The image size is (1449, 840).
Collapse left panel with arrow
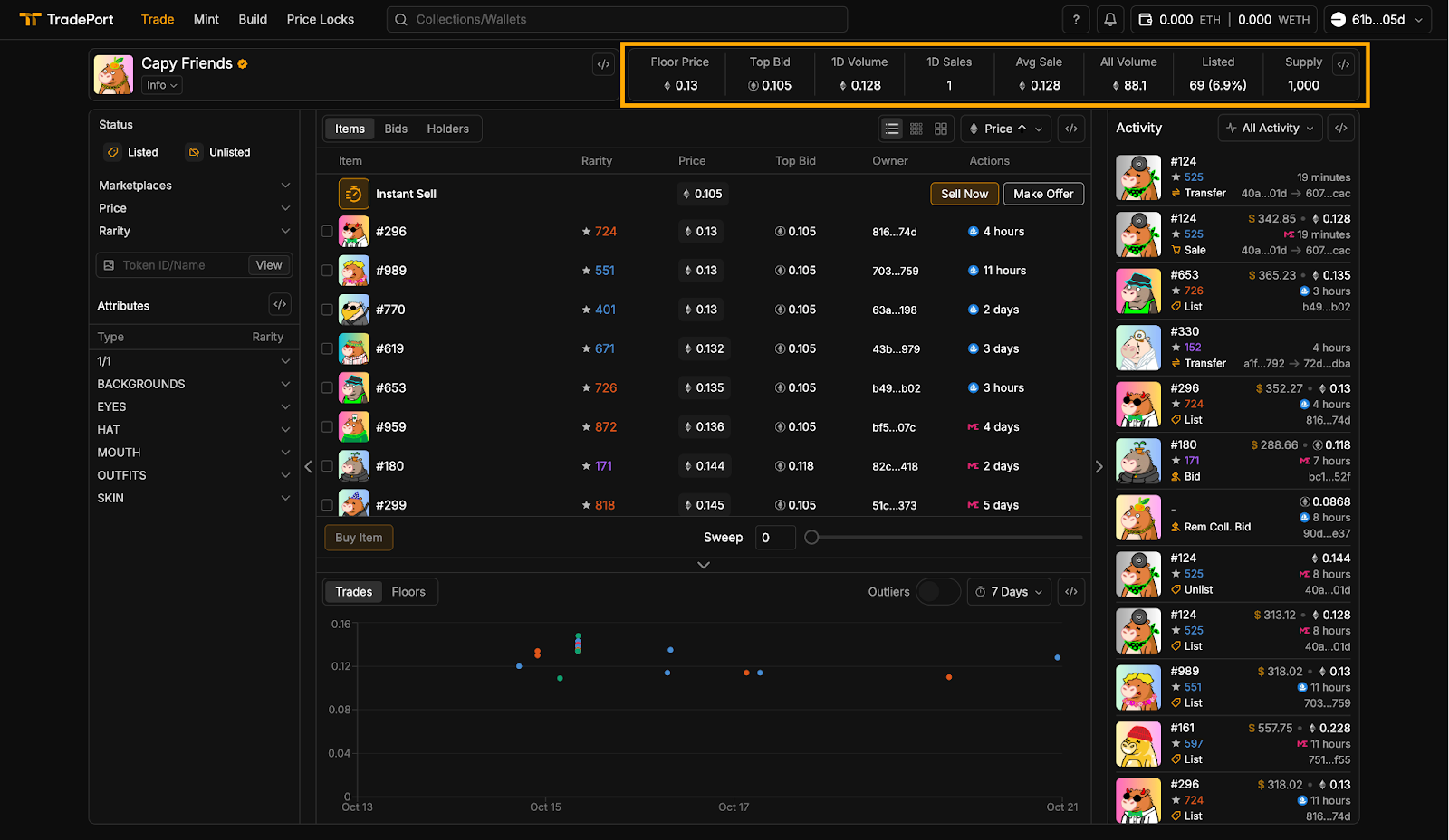pos(308,467)
